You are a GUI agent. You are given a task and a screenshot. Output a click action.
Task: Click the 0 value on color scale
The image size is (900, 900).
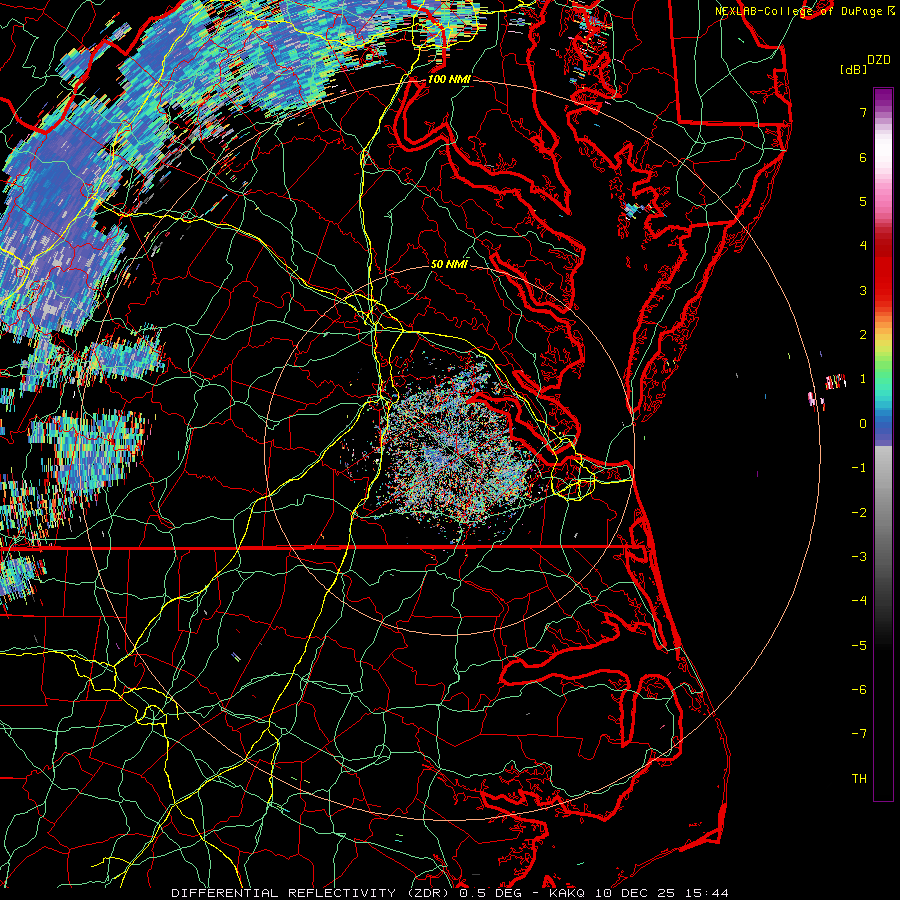click(x=863, y=424)
